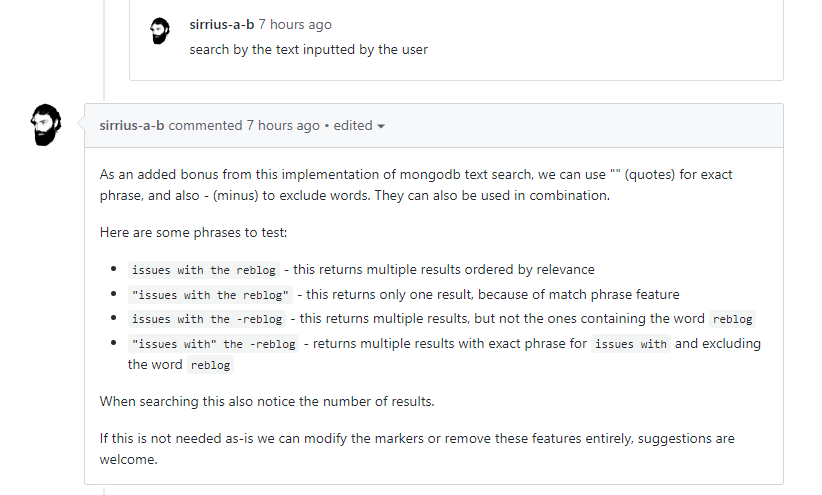Click the review reply's '7 hours ago' timestamp
Image resolution: width=822 pixels, height=495 pixels.
tap(295, 24)
